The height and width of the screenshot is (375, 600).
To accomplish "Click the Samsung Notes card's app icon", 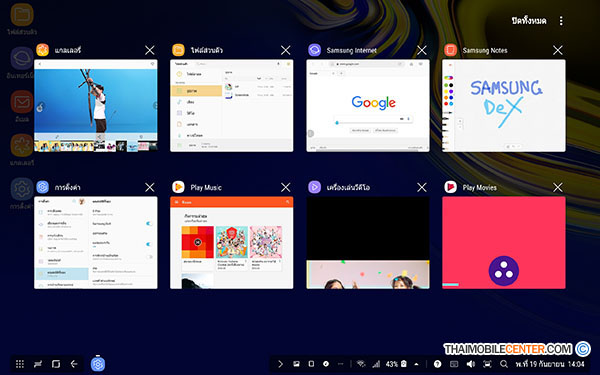I will (450, 50).
